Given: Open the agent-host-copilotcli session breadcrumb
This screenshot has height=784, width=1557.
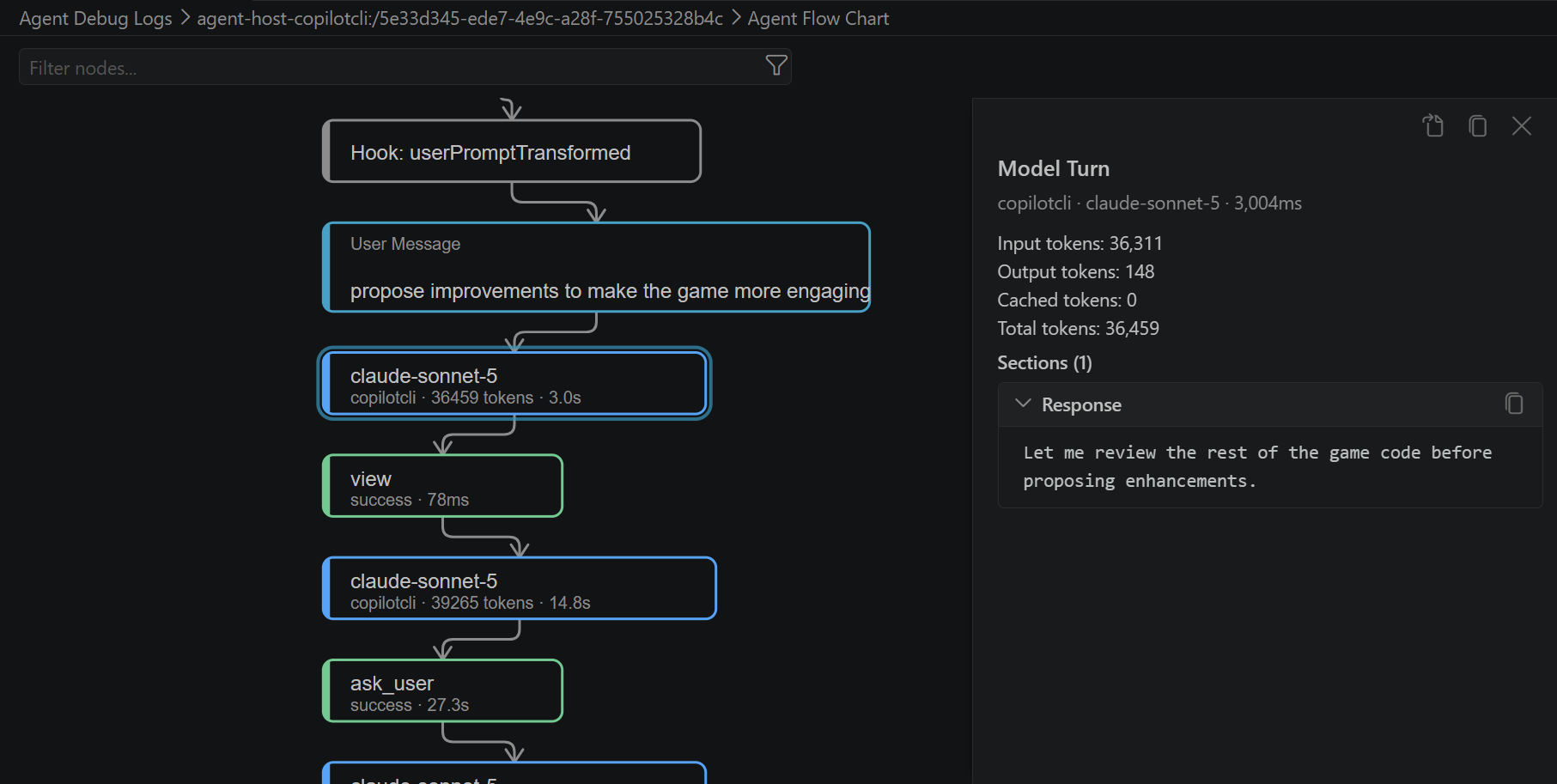Looking at the screenshot, I should 459,18.
